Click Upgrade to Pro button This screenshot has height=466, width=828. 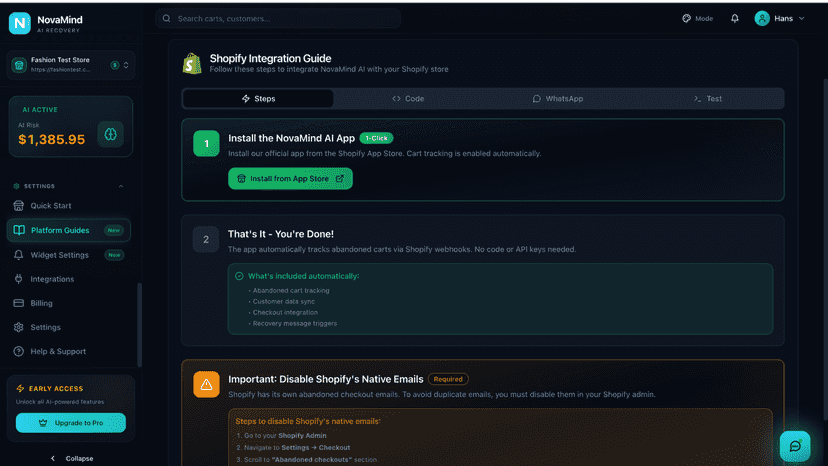(71, 423)
